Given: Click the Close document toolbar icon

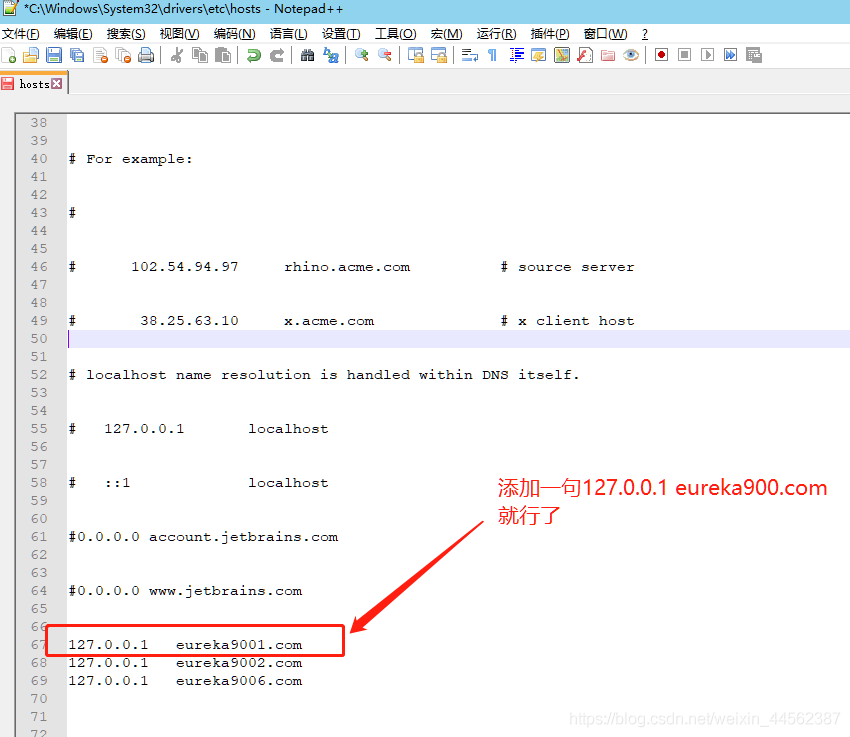Looking at the screenshot, I should click(x=101, y=55).
